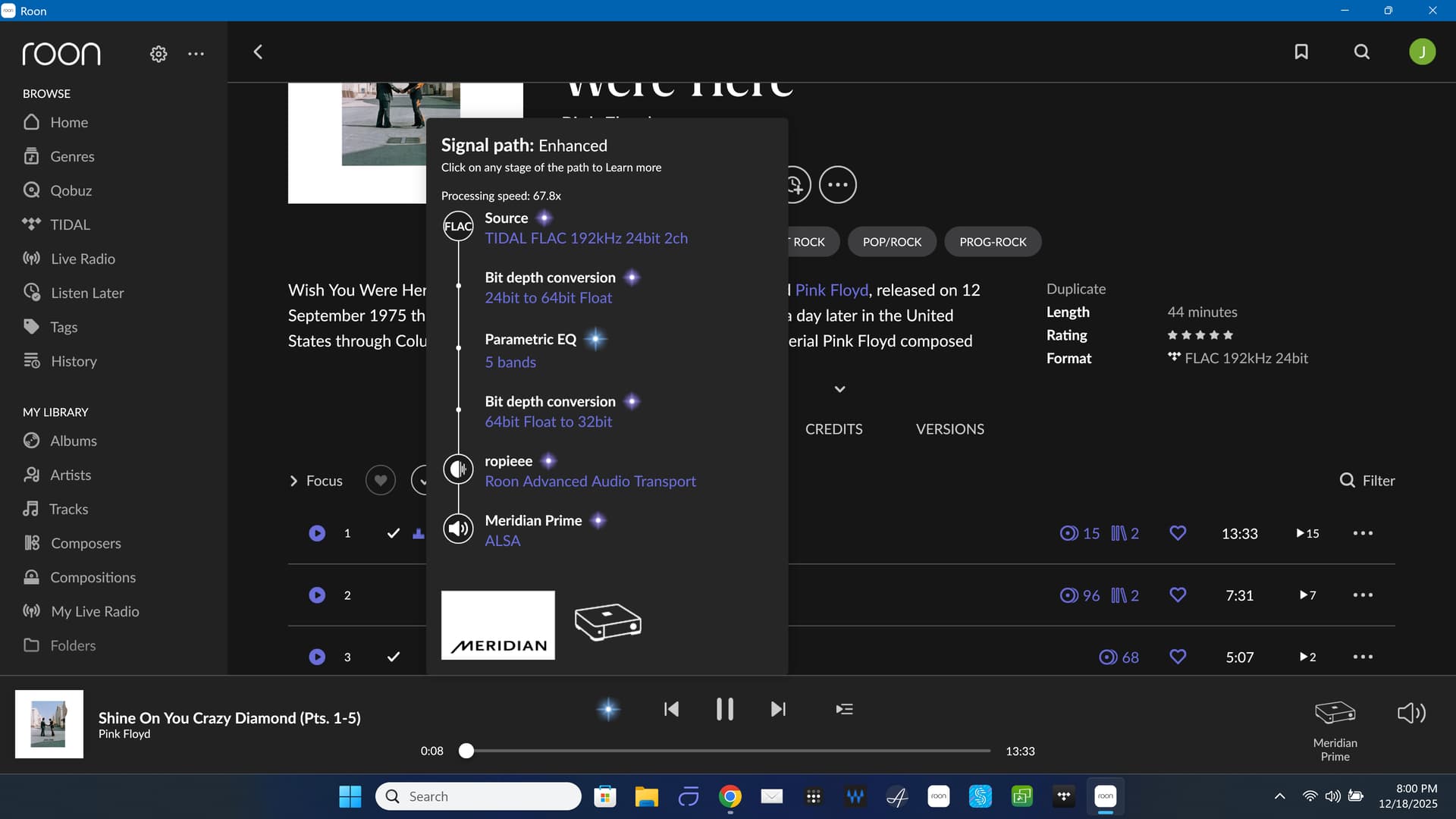This screenshot has width=1456, height=819.
Task: Open volume control speaker icon
Action: pyautogui.click(x=1411, y=713)
